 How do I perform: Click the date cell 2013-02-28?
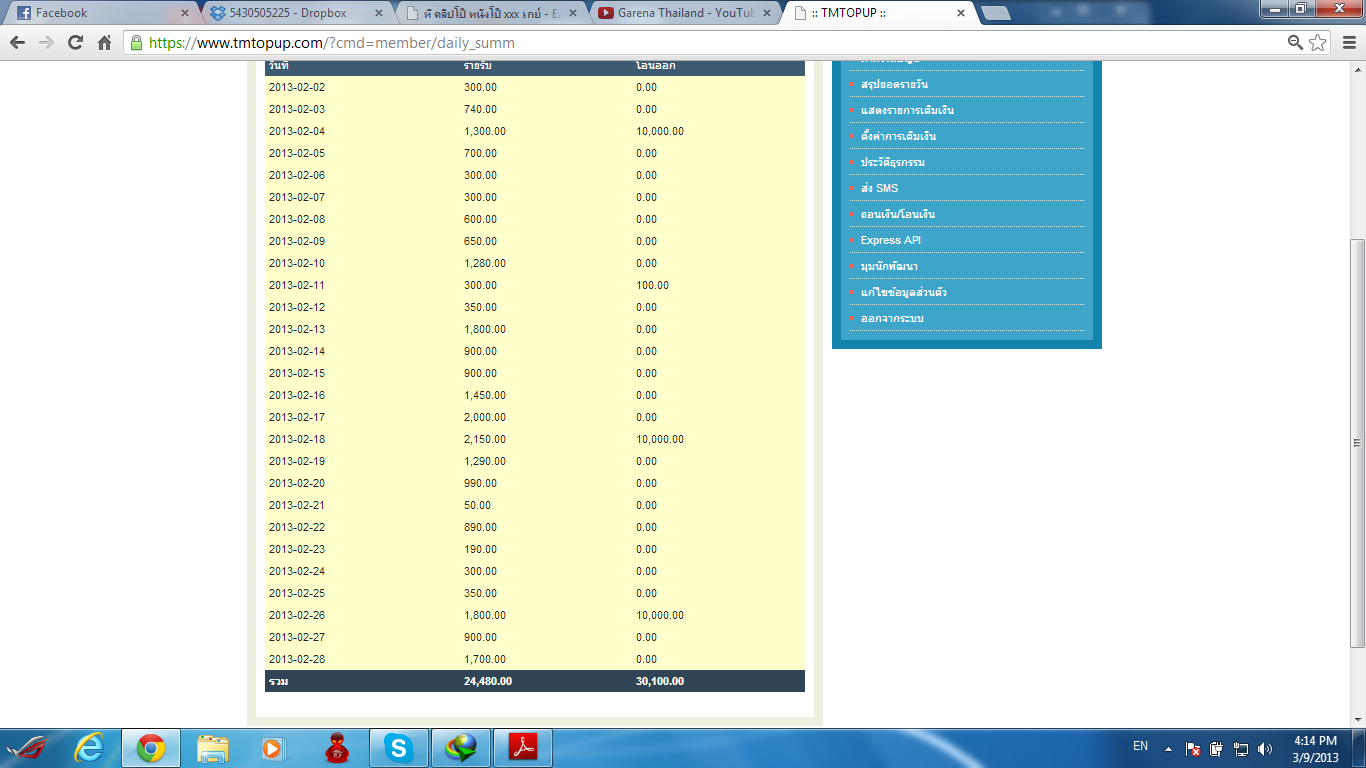point(297,659)
